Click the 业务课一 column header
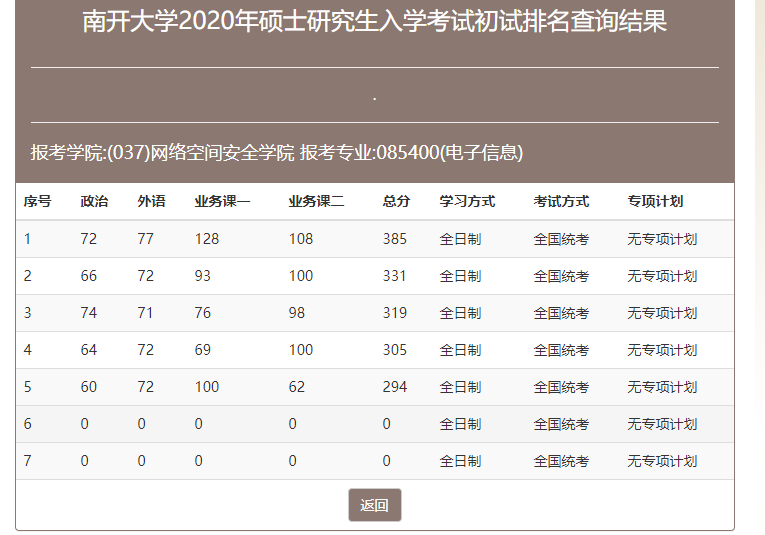The width and height of the screenshot is (765, 535). click(x=222, y=201)
